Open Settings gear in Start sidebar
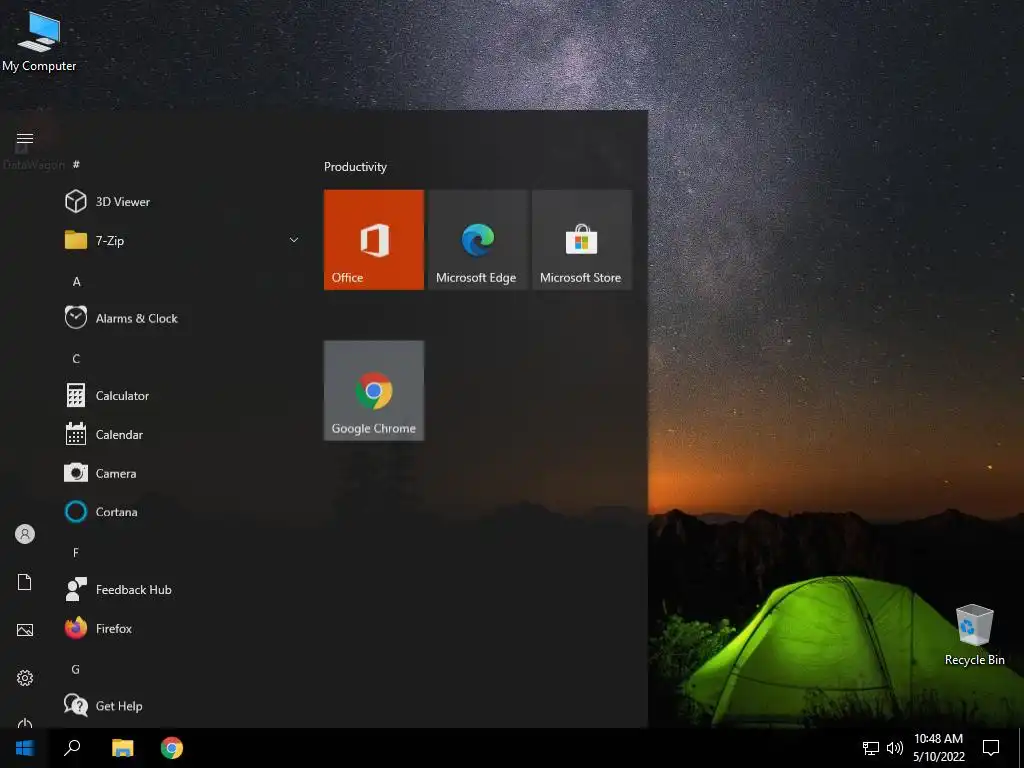 tap(25, 678)
